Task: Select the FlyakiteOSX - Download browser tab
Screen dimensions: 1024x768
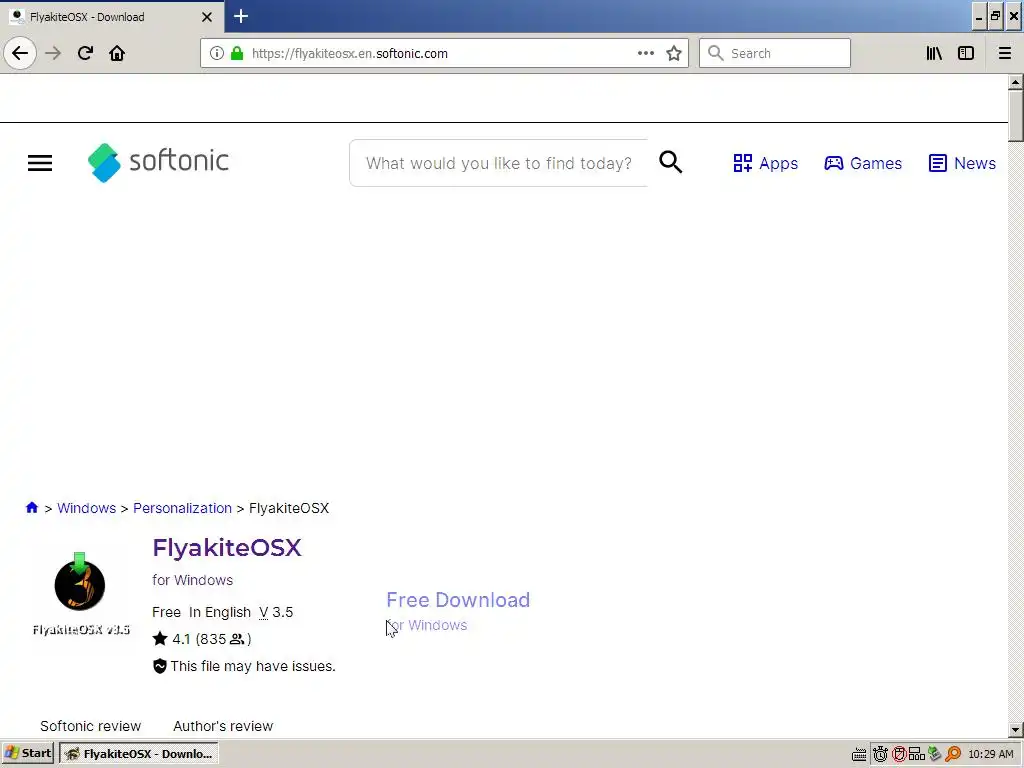Action: (112, 17)
